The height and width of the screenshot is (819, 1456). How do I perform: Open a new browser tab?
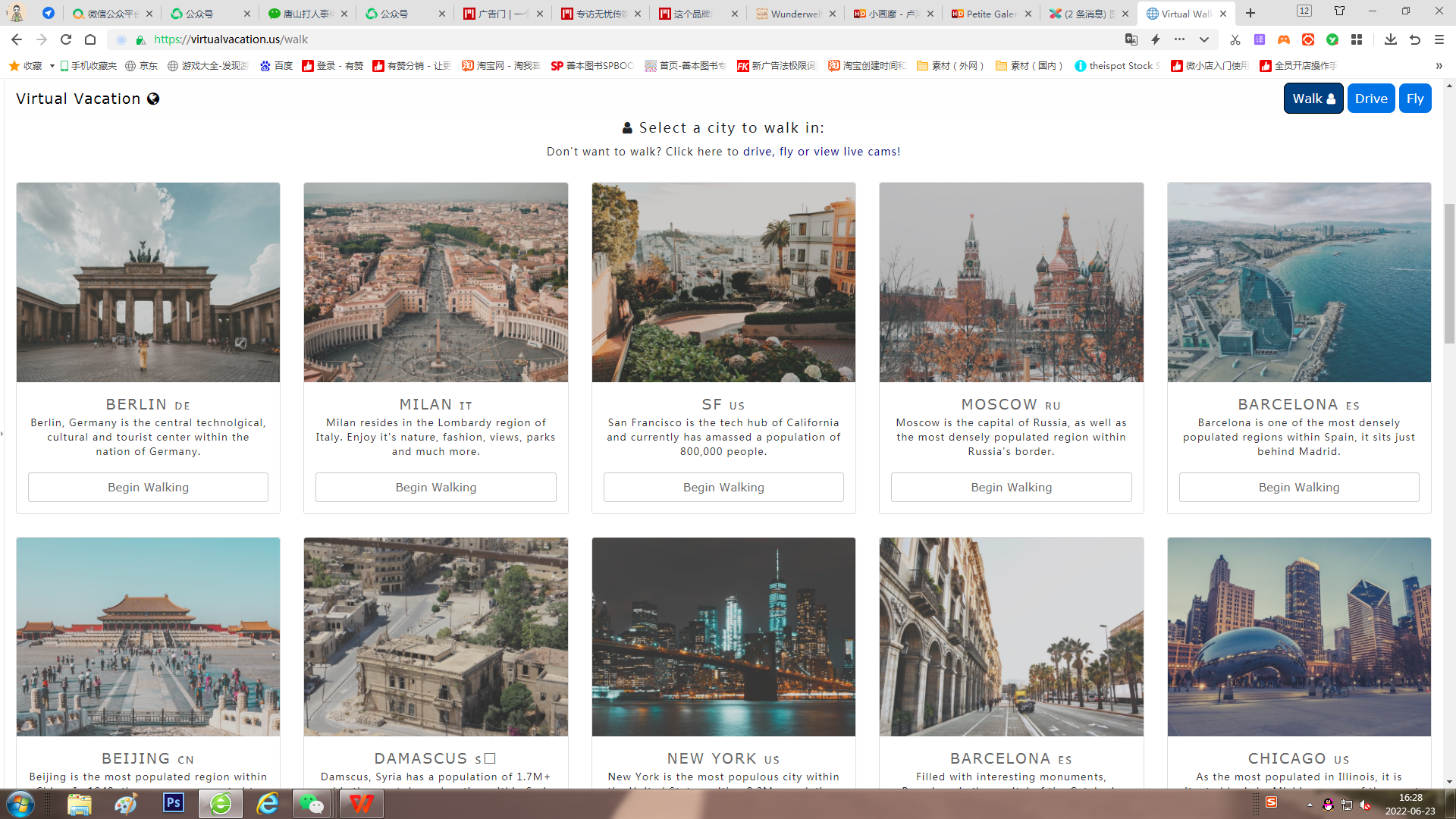(x=1250, y=14)
